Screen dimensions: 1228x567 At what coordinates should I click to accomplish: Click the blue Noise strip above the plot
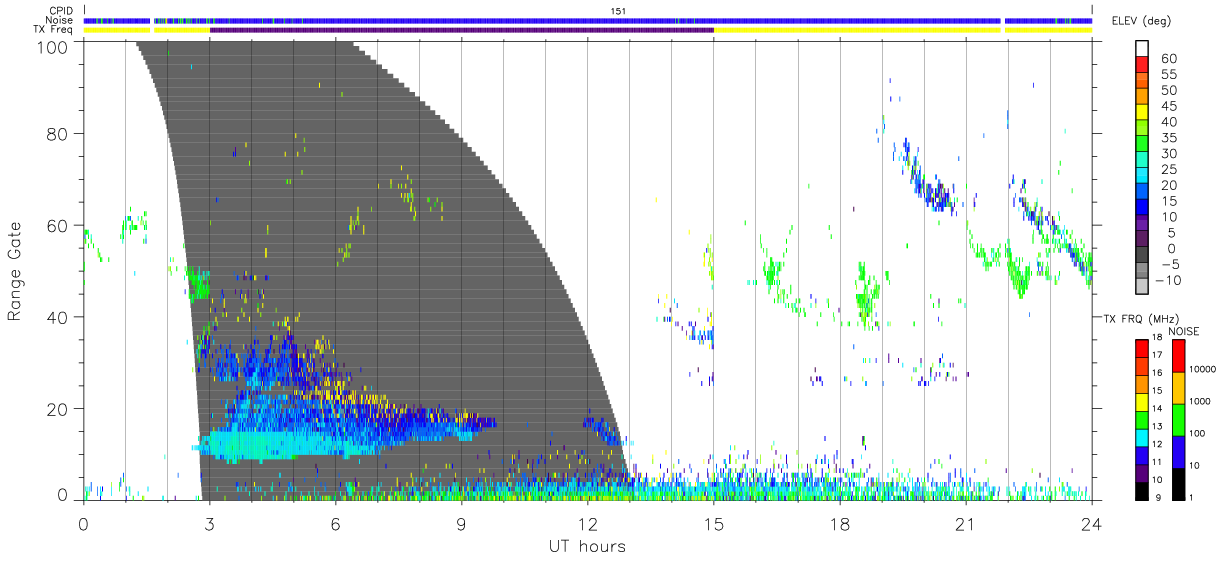[x=587, y=20]
